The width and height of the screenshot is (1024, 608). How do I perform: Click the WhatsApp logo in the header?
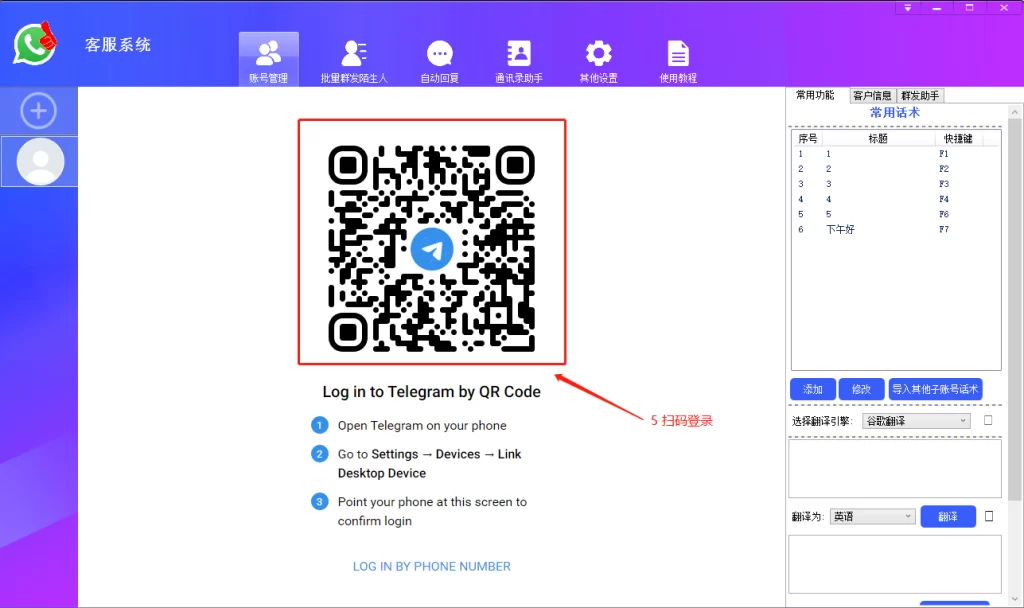coord(35,44)
